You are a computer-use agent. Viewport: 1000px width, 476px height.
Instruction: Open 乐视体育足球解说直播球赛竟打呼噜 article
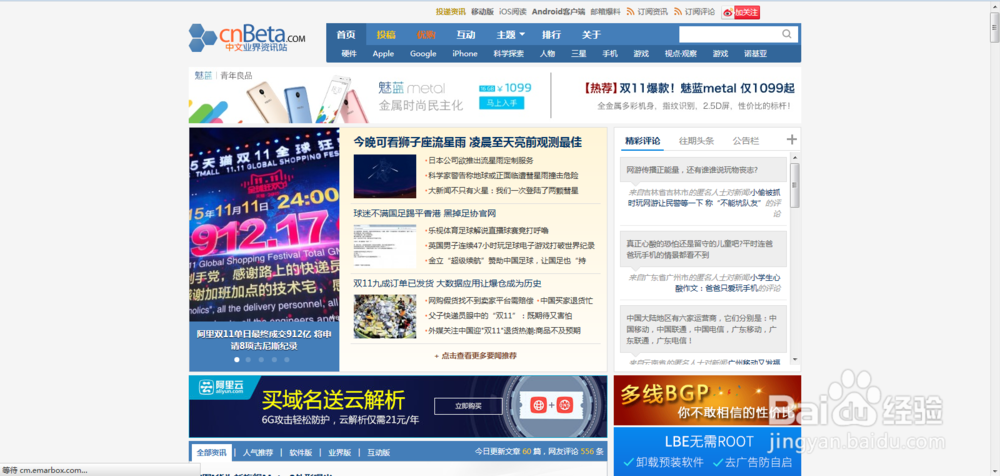click(488, 230)
